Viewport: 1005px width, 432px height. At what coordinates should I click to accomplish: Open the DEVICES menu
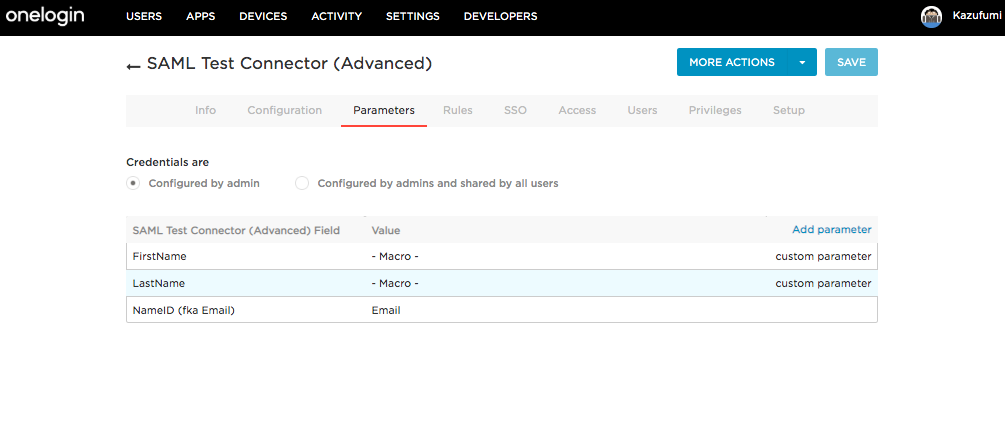coord(263,17)
